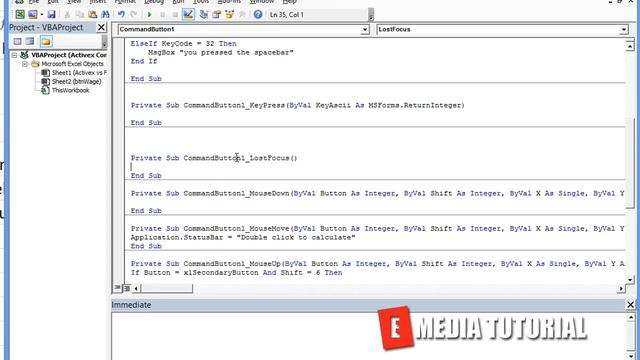Click the Application.StatusBar code line
Viewport: 640px width, 360px height.
(243, 238)
